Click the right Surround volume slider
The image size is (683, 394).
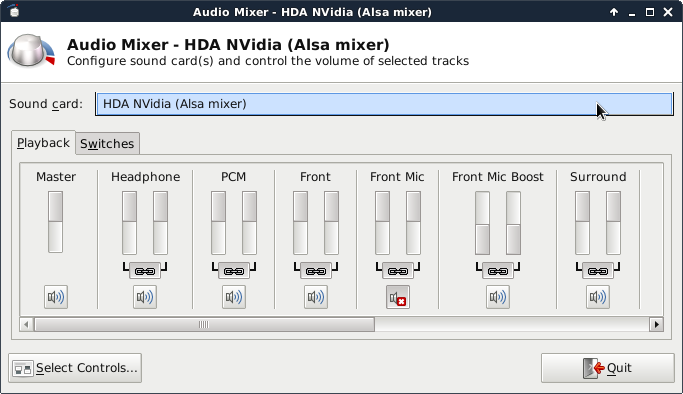click(613, 223)
